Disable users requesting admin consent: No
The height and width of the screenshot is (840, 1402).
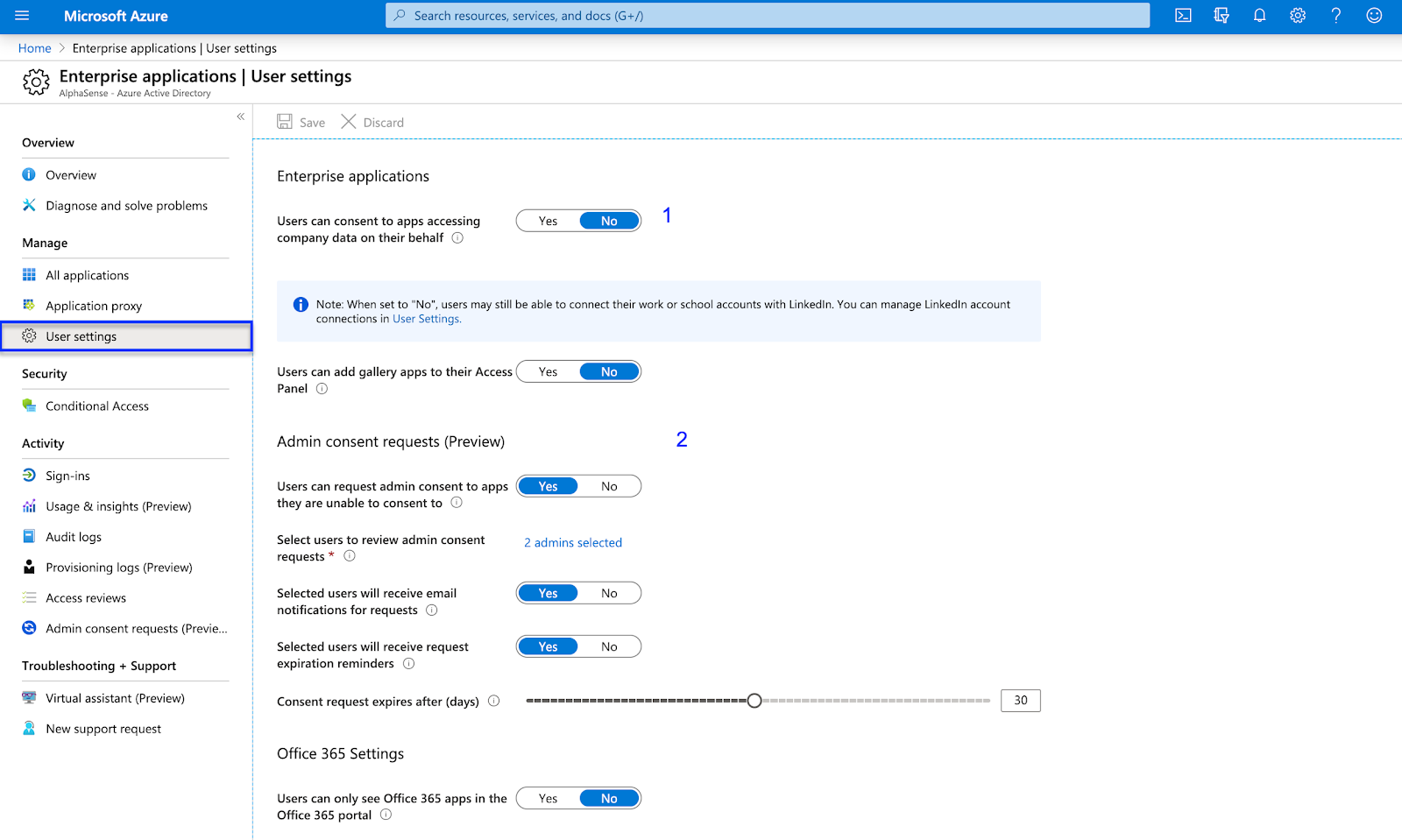click(609, 486)
